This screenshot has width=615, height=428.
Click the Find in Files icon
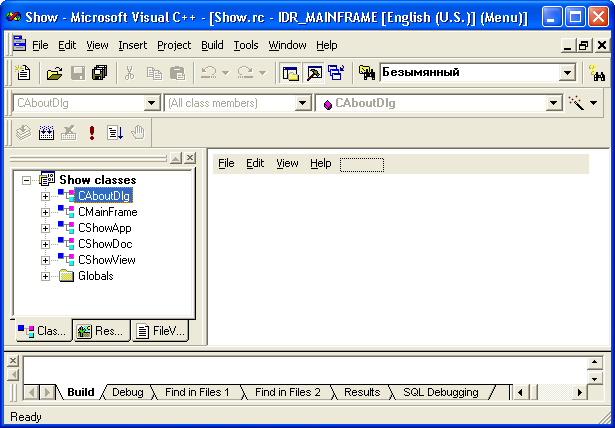click(x=367, y=73)
